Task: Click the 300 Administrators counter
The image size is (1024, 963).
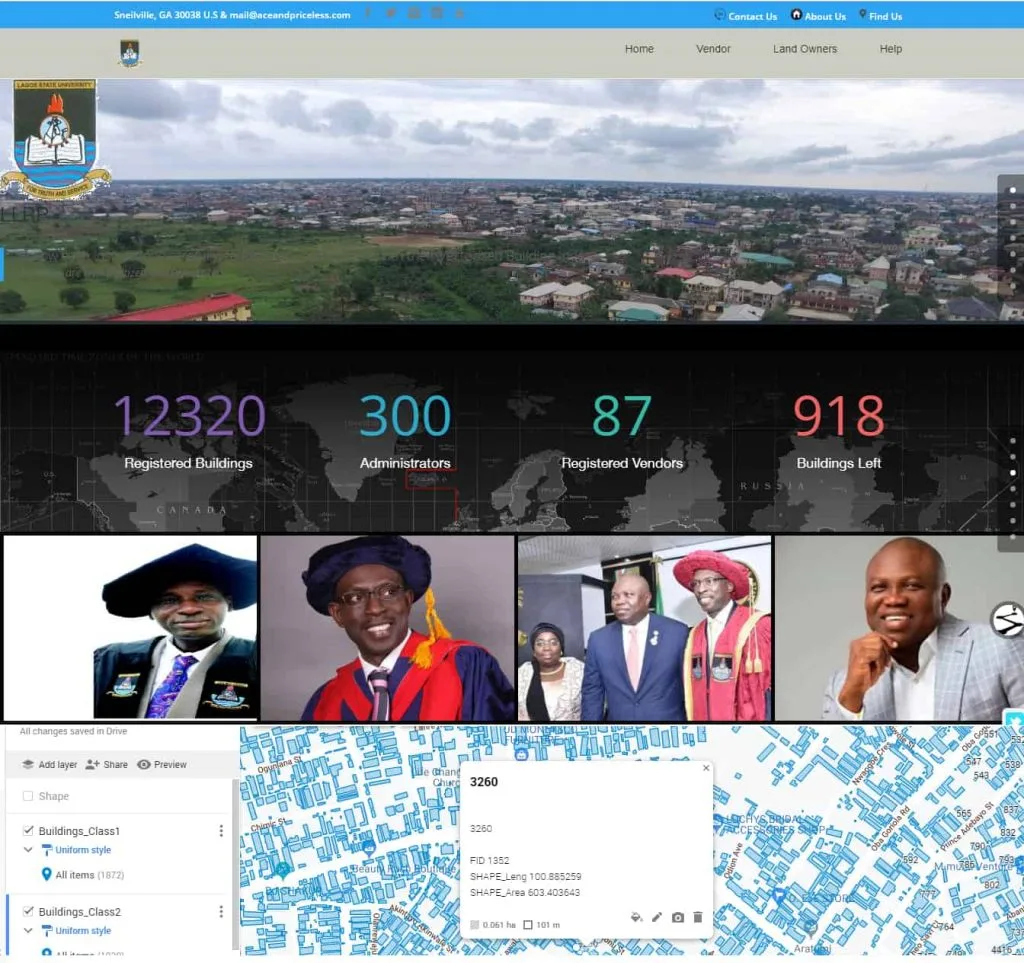Action: coord(405,431)
